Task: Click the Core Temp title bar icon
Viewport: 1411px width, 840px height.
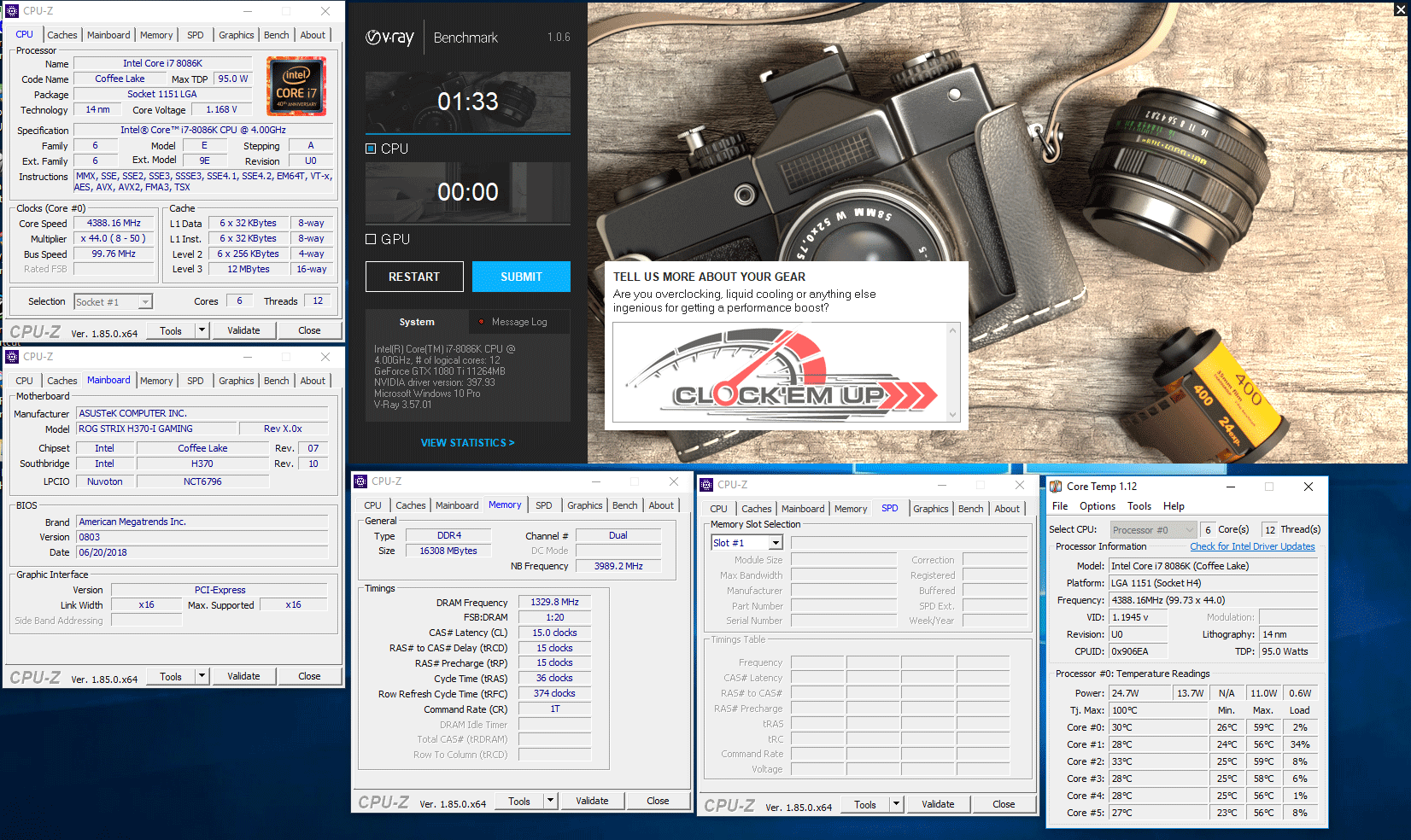Action: (1056, 487)
